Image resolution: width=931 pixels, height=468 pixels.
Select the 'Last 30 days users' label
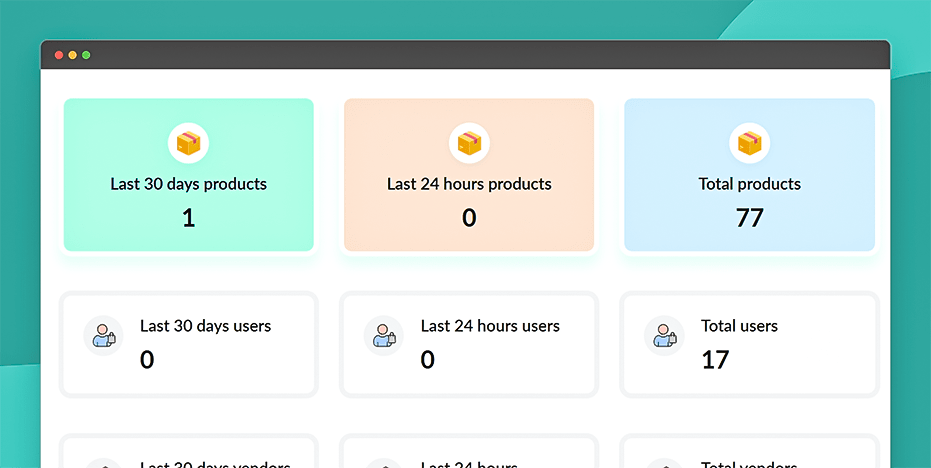pyautogui.click(x=205, y=326)
